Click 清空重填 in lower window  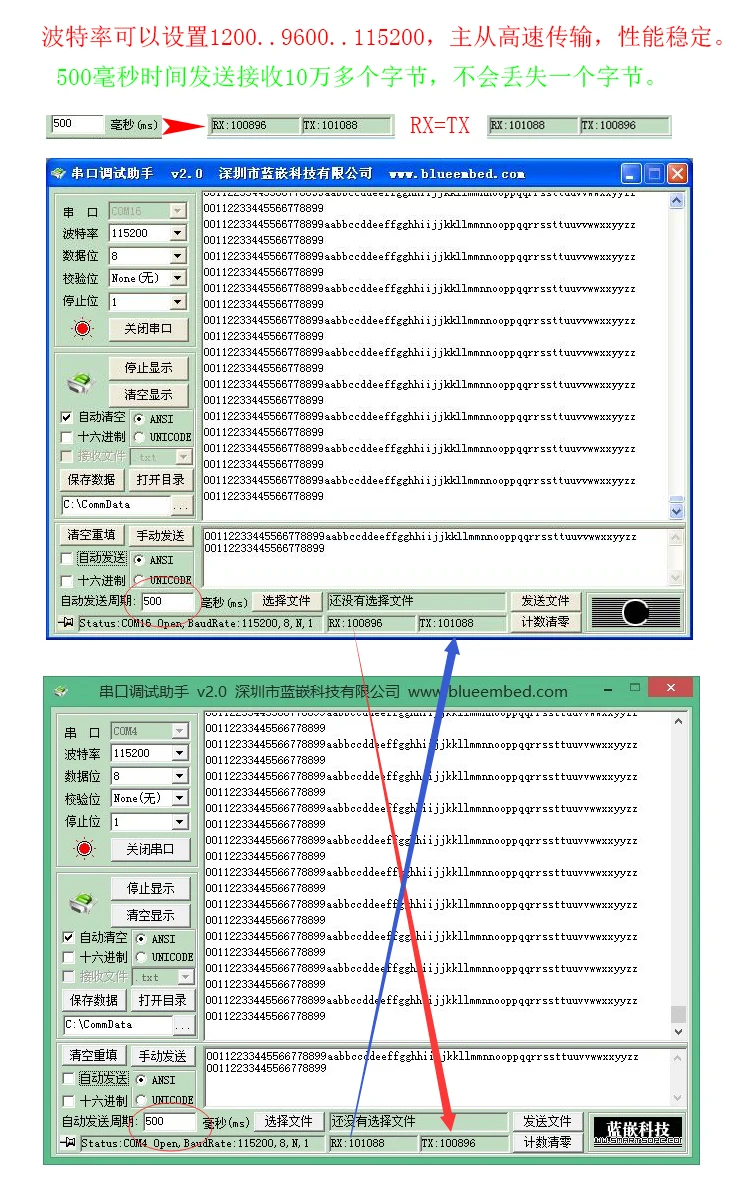pos(94,1055)
